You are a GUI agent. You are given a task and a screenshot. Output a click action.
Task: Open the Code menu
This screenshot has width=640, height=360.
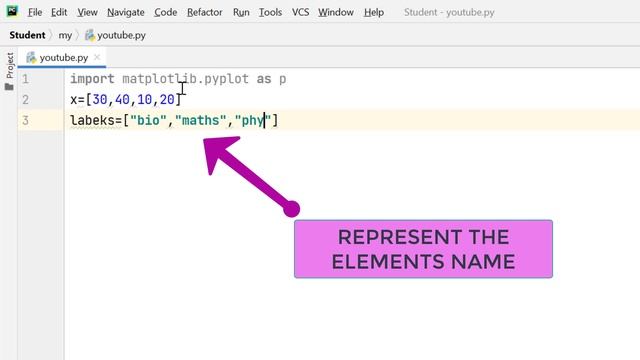(165, 12)
